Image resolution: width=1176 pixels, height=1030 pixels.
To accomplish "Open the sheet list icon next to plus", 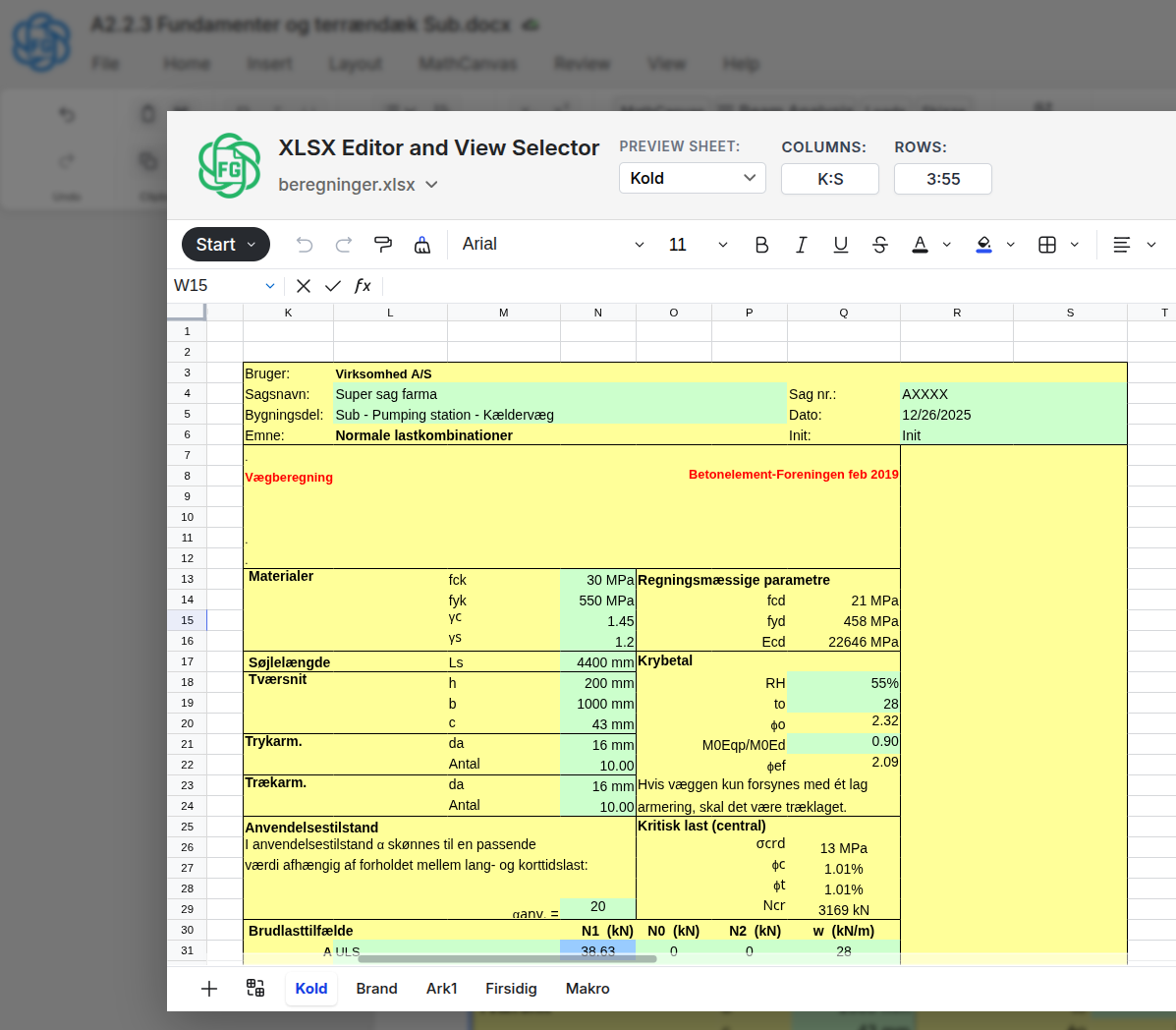I will 254,989.
